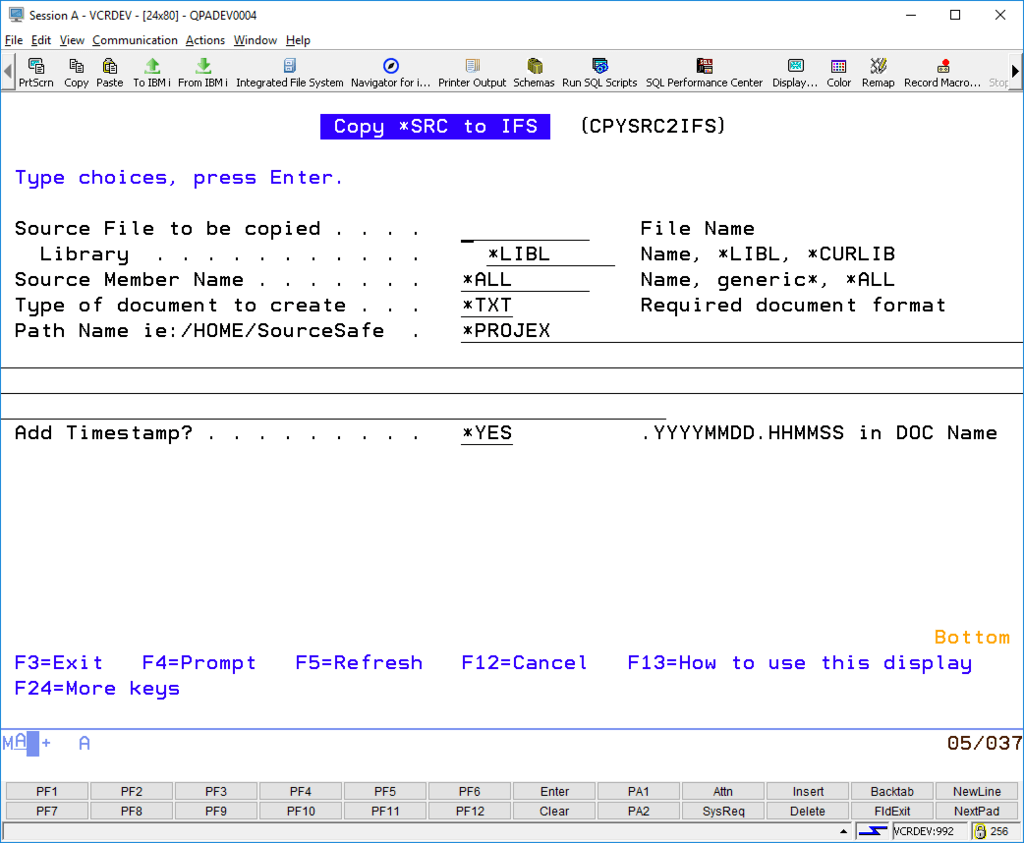Launch Run SQL Scripts
The width and height of the screenshot is (1024, 843).
pyautogui.click(x=599, y=72)
